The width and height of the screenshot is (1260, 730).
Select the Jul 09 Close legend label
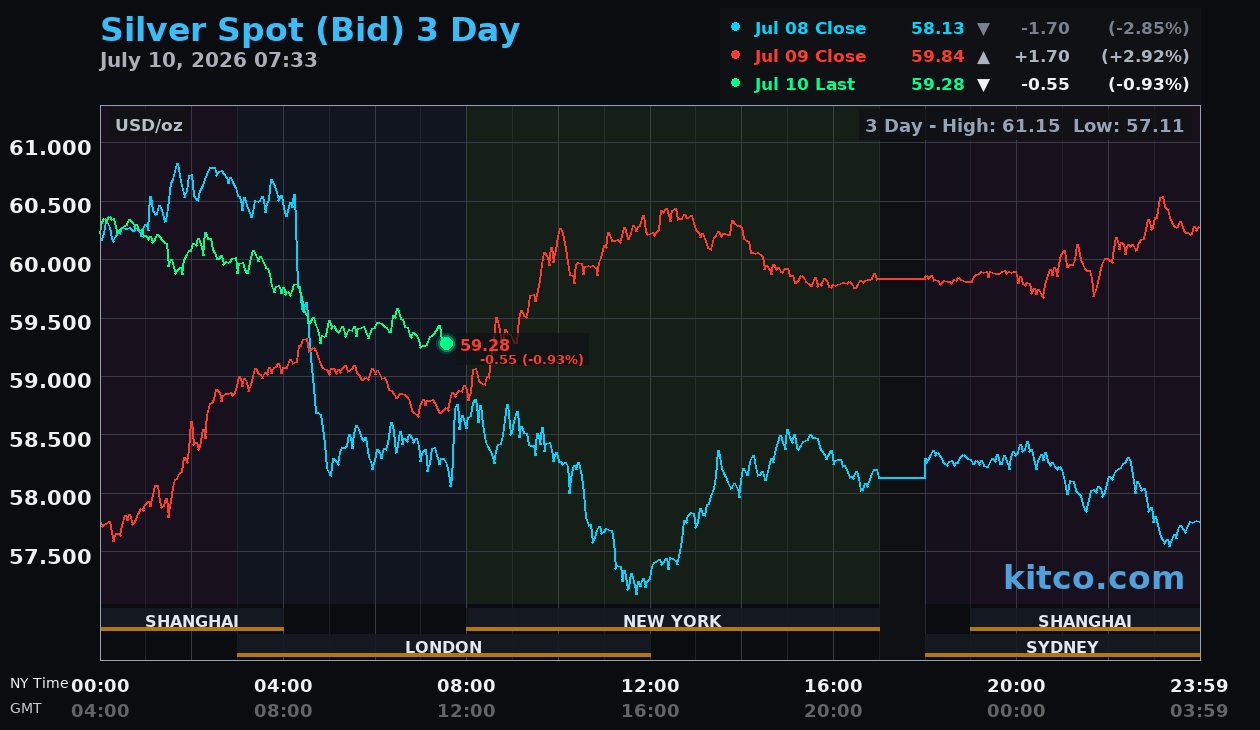pos(810,56)
